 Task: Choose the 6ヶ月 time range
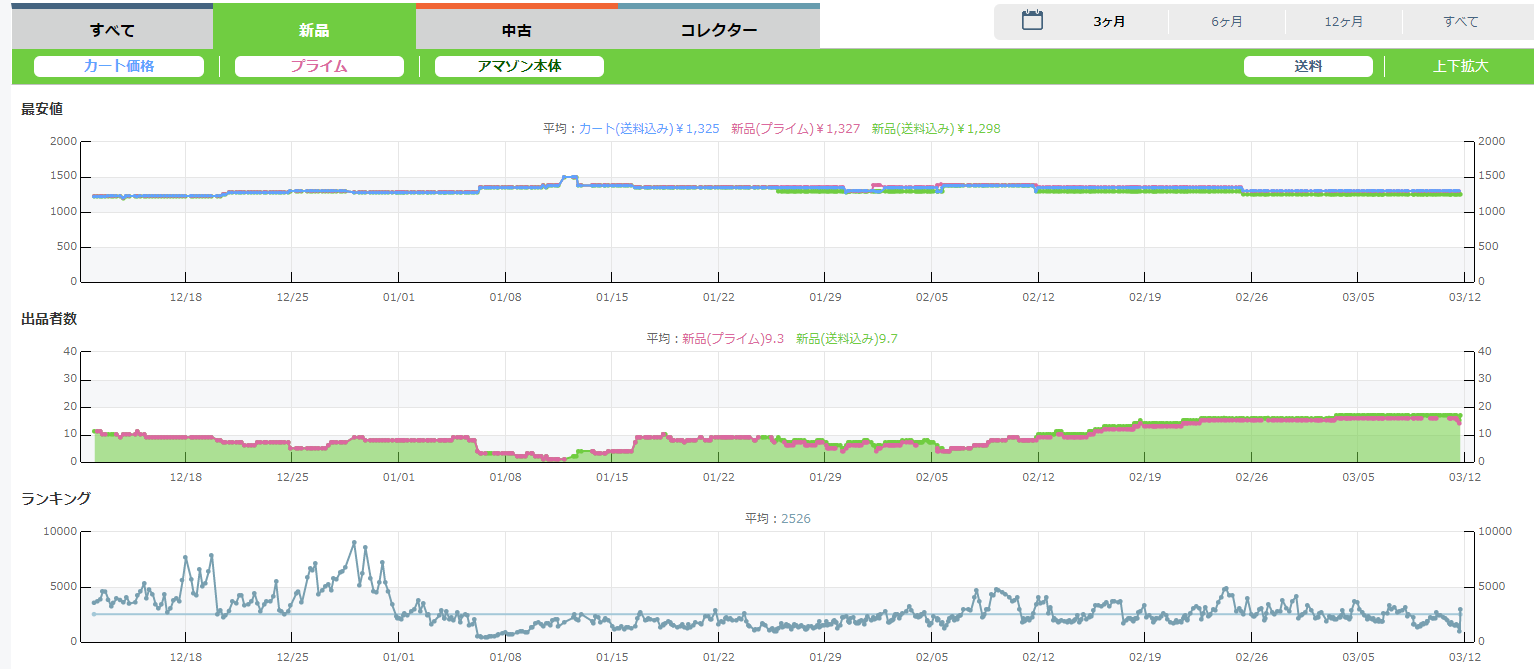tap(1226, 22)
